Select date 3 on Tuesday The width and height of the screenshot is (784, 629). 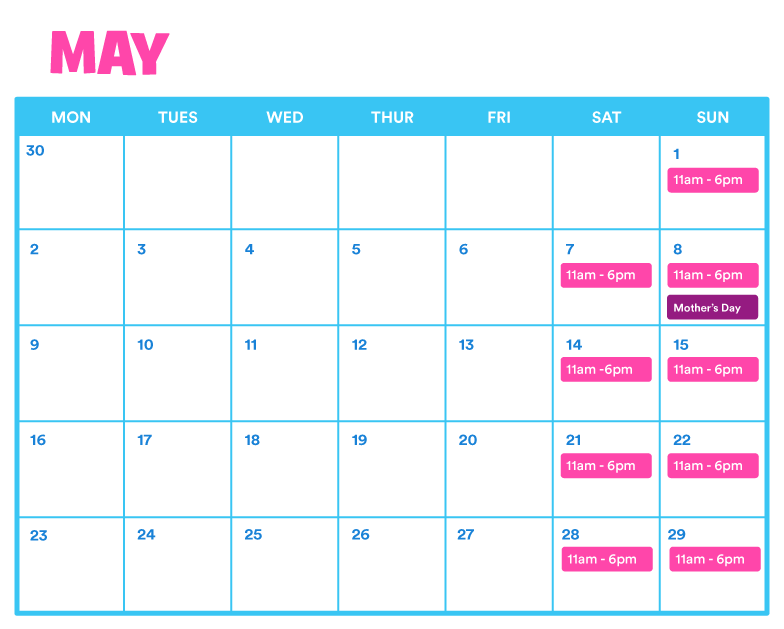(142, 249)
